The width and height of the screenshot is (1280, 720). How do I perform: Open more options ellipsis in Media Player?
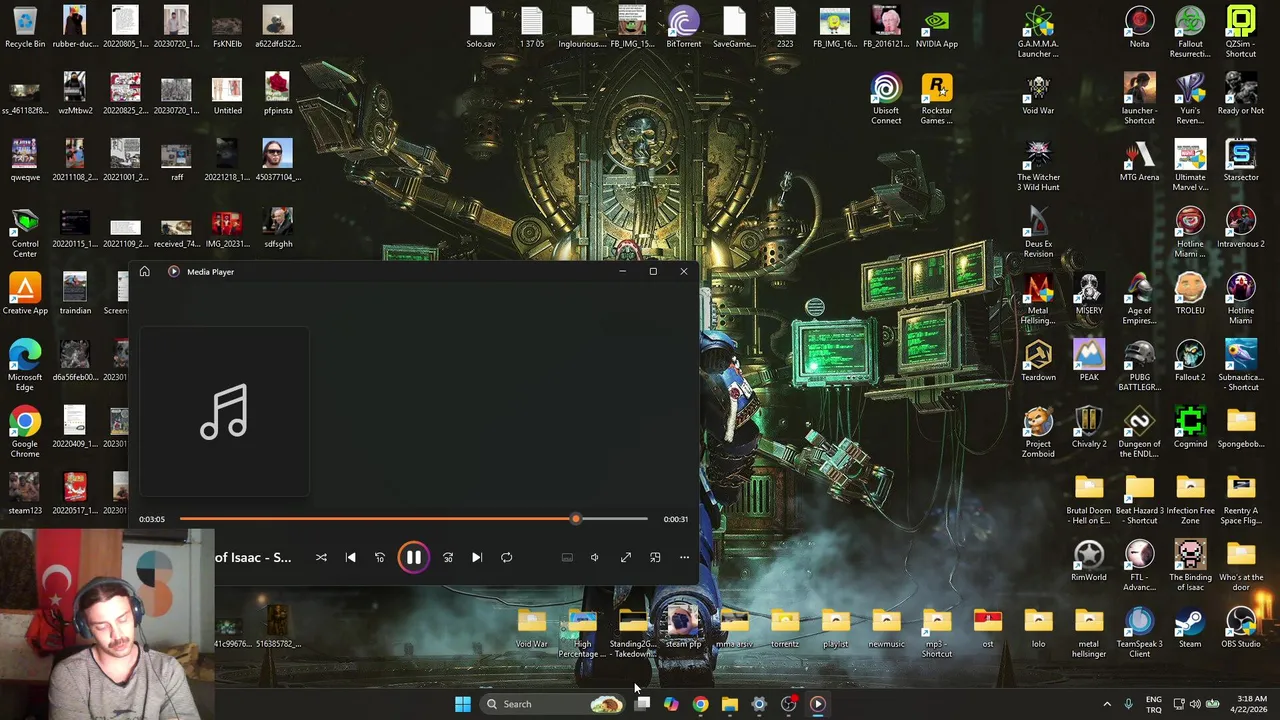pos(685,557)
